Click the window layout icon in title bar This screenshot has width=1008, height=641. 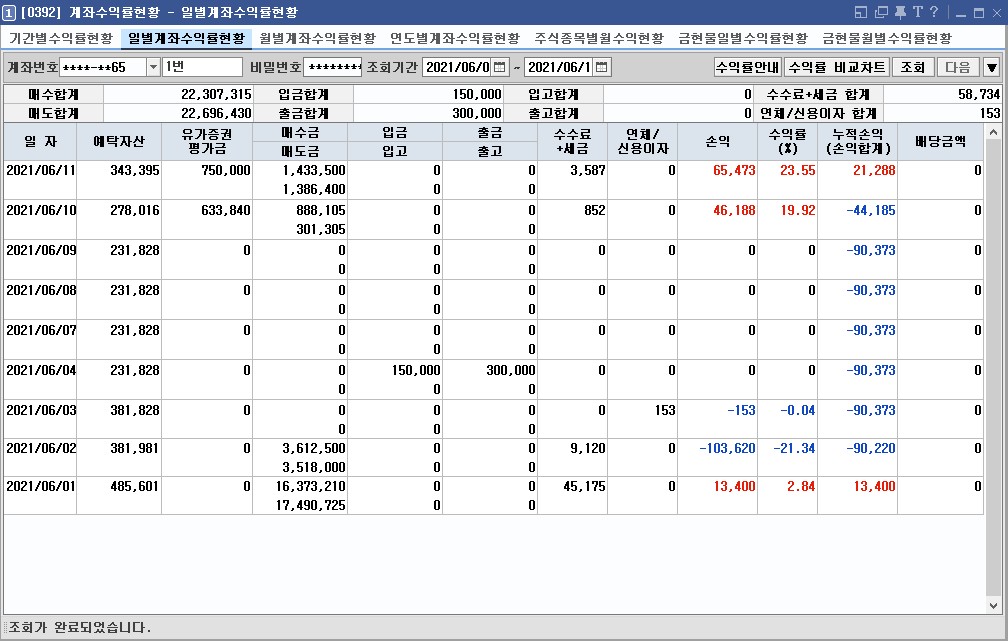pyautogui.click(x=862, y=12)
